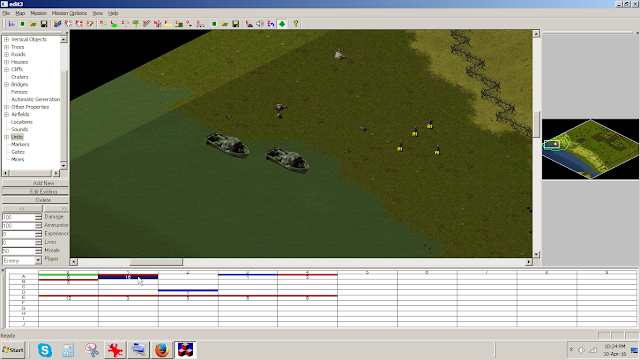Screen dimensions: 640x360
Task: Expand the Units tree node
Action: tap(7, 137)
